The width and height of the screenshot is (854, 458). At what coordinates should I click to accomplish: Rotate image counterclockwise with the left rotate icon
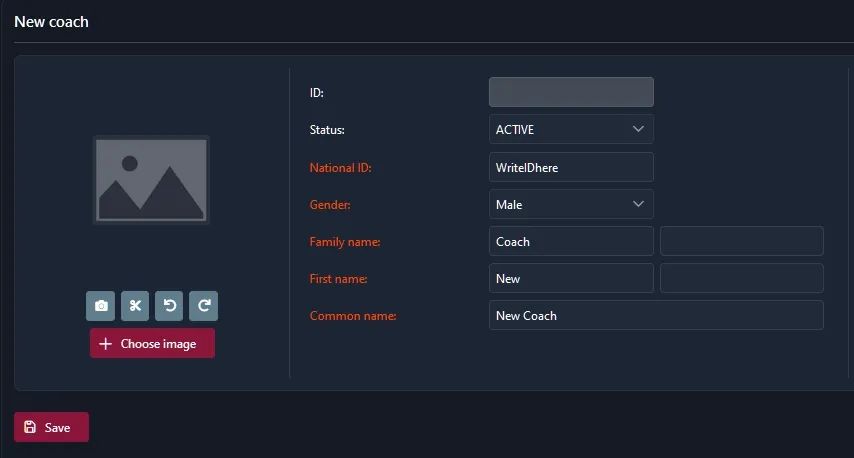(x=169, y=306)
